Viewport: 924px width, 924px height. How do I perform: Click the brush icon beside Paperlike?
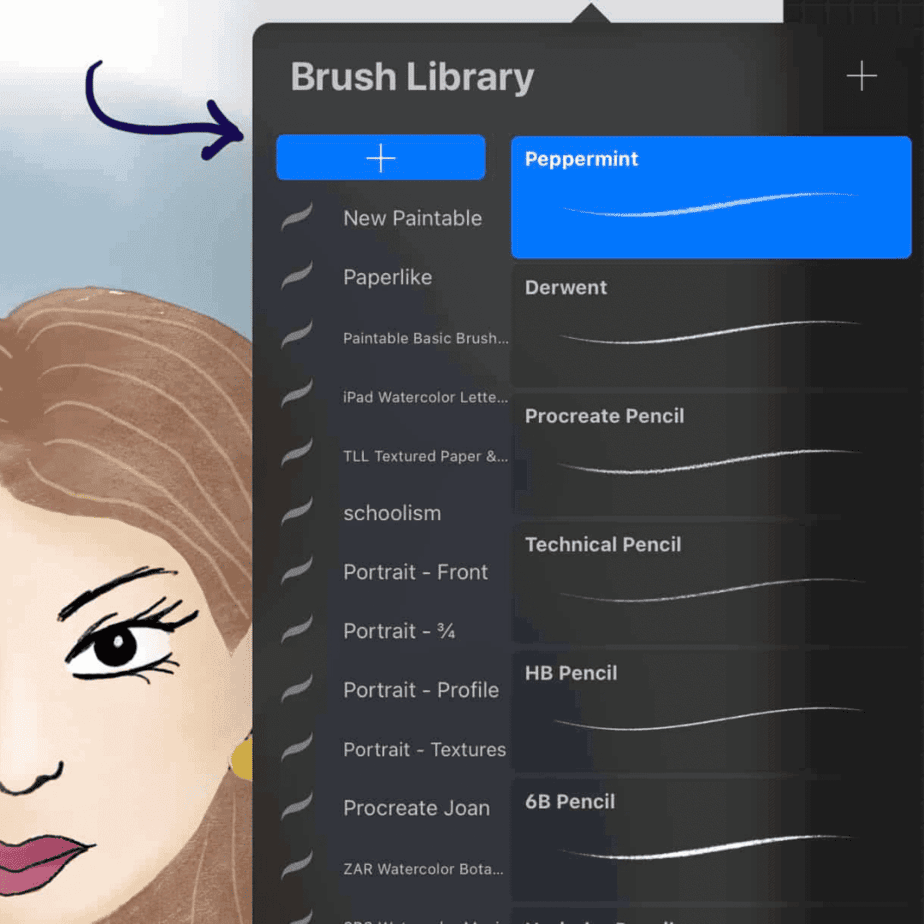(297, 276)
